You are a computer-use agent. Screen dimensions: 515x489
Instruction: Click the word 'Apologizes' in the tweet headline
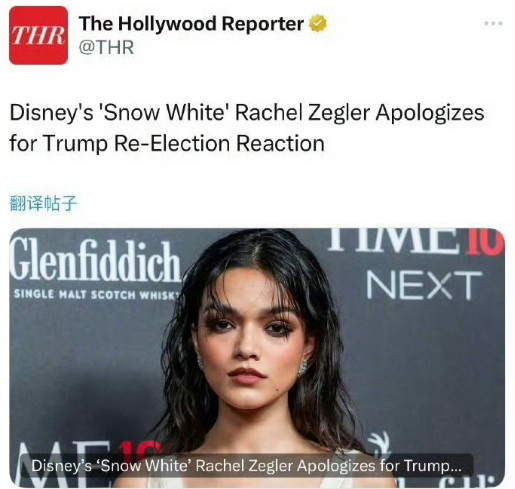click(x=430, y=113)
